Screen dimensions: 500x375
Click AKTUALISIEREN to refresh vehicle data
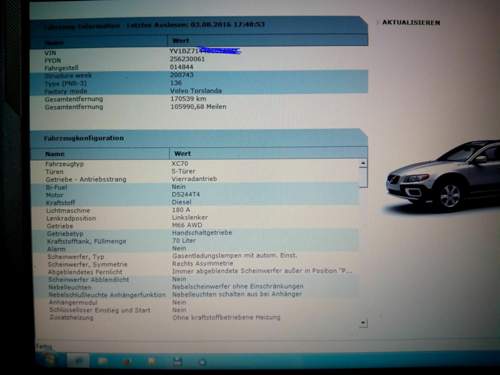[x=411, y=22]
